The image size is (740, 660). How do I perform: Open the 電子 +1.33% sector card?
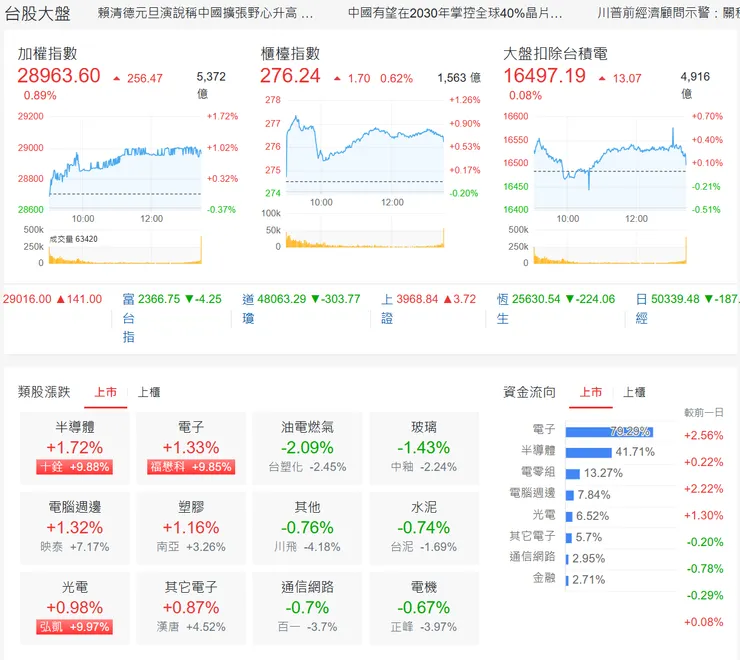tap(191, 448)
